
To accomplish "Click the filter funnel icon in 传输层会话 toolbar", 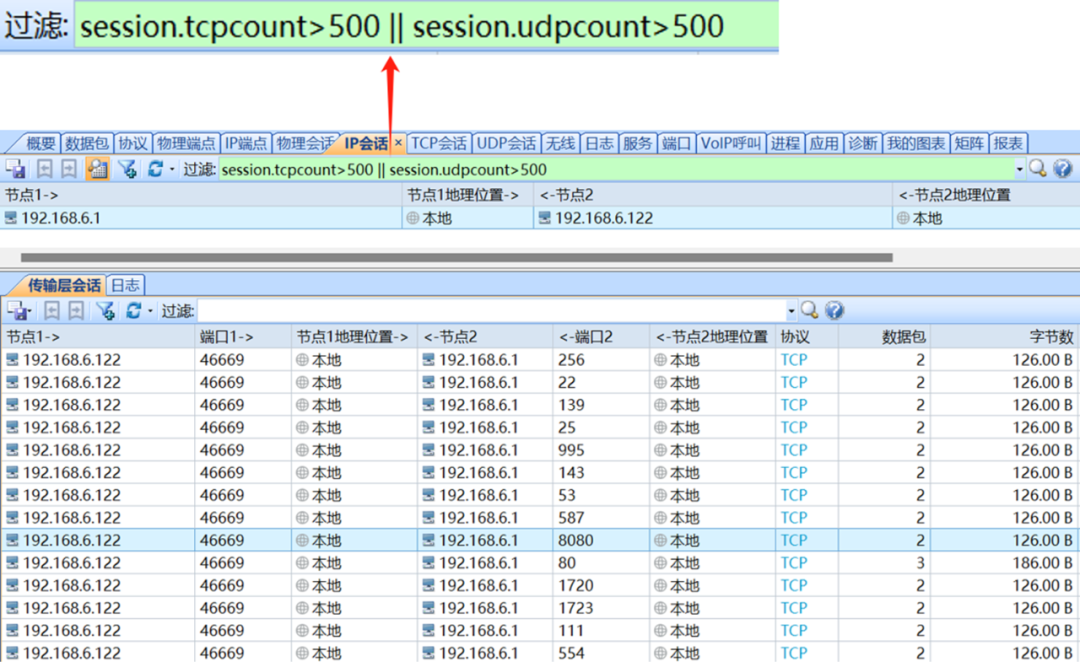I will click(105, 311).
